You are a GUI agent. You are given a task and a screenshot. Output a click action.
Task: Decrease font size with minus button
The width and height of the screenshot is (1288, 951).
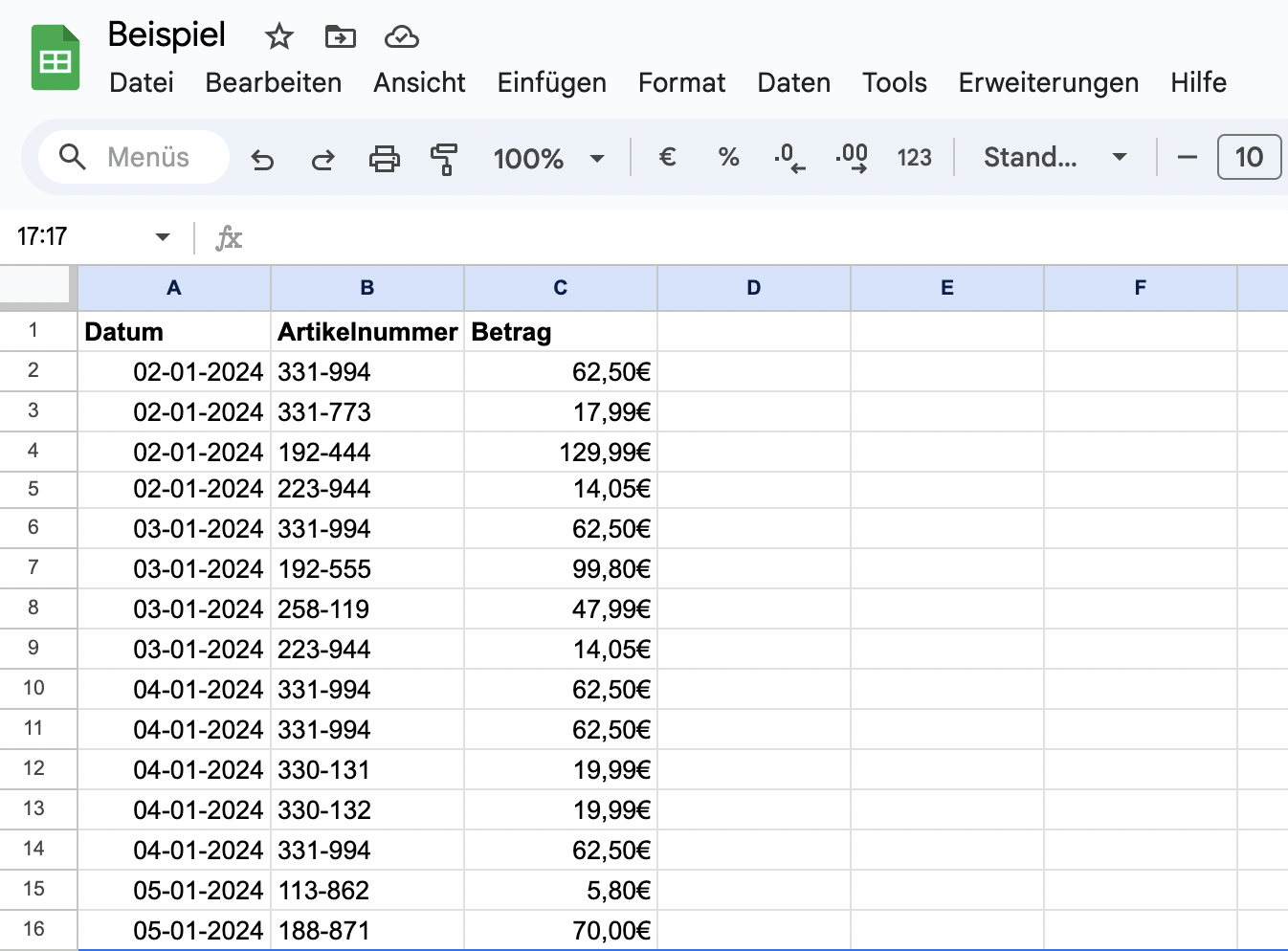pos(1188,157)
